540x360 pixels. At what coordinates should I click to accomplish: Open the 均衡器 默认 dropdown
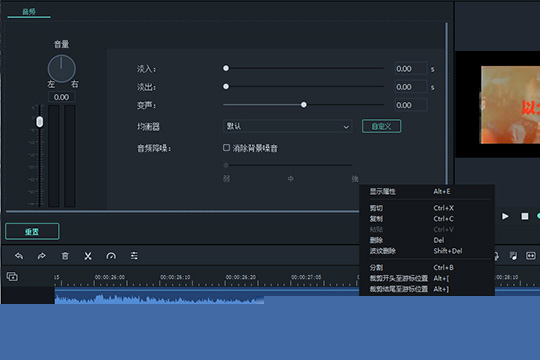[287, 126]
